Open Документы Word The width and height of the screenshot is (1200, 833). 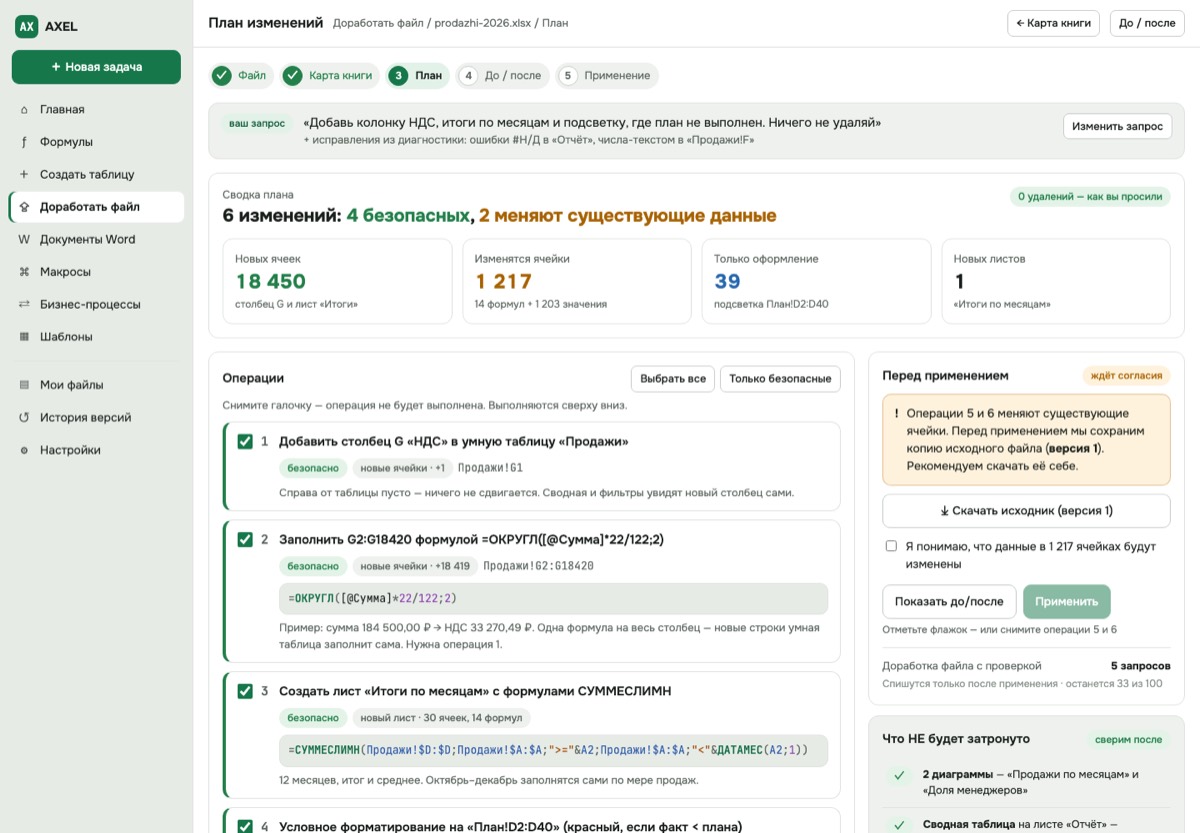(96, 239)
